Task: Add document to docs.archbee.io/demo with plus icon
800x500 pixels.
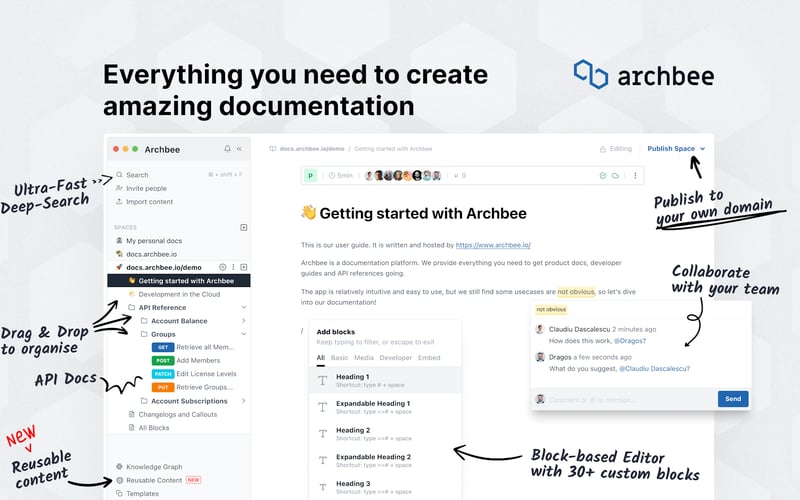Action: [244, 267]
